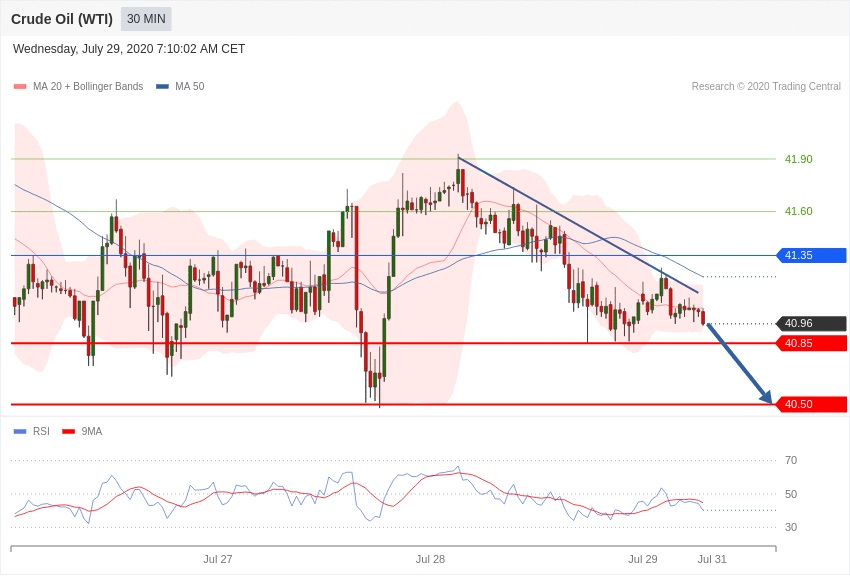The height and width of the screenshot is (576, 850).
Task: Click the Jul 31 date axis label
Action: (712, 559)
